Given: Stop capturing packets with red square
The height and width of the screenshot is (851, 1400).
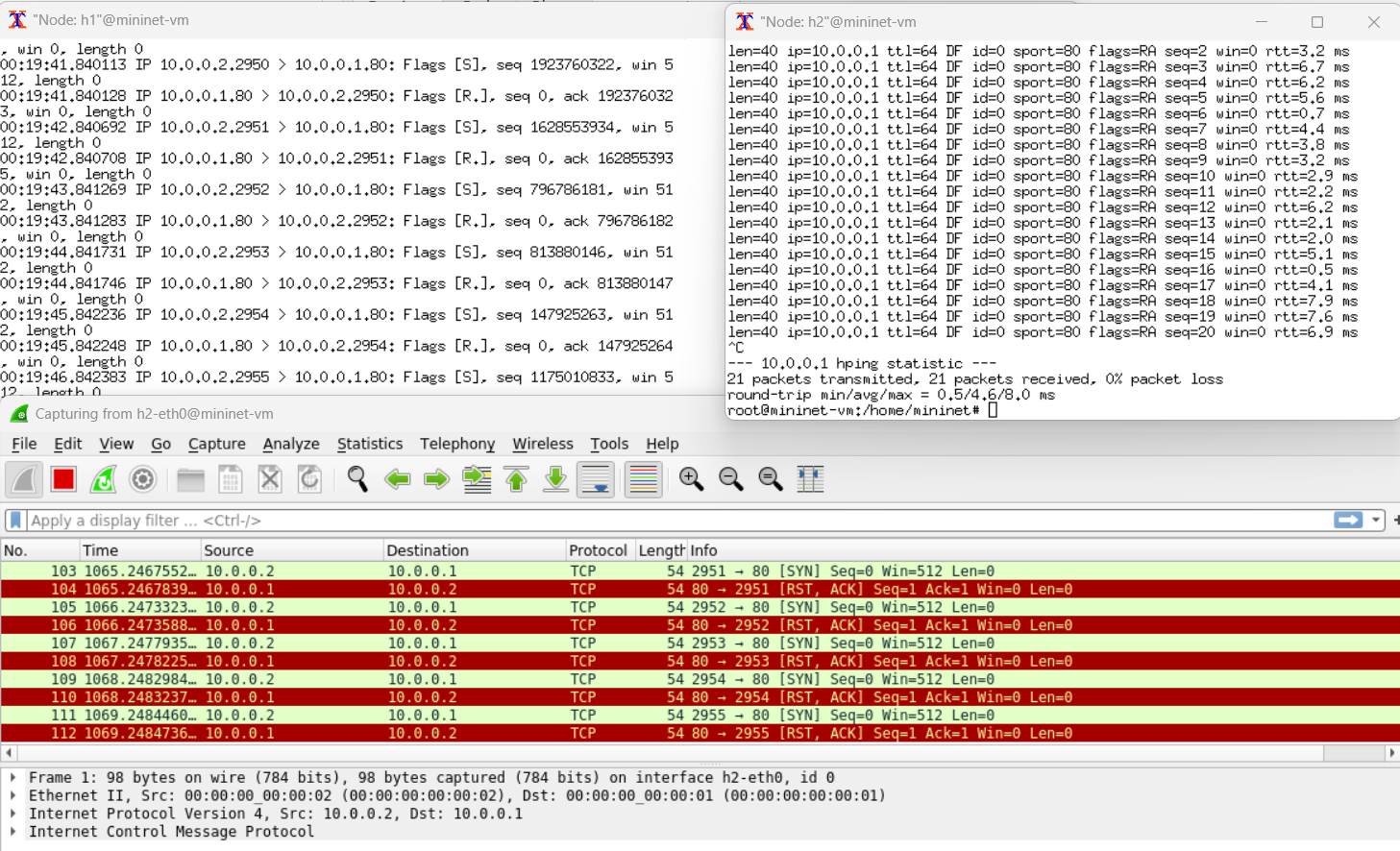Looking at the screenshot, I should click(x=63, y=479).
